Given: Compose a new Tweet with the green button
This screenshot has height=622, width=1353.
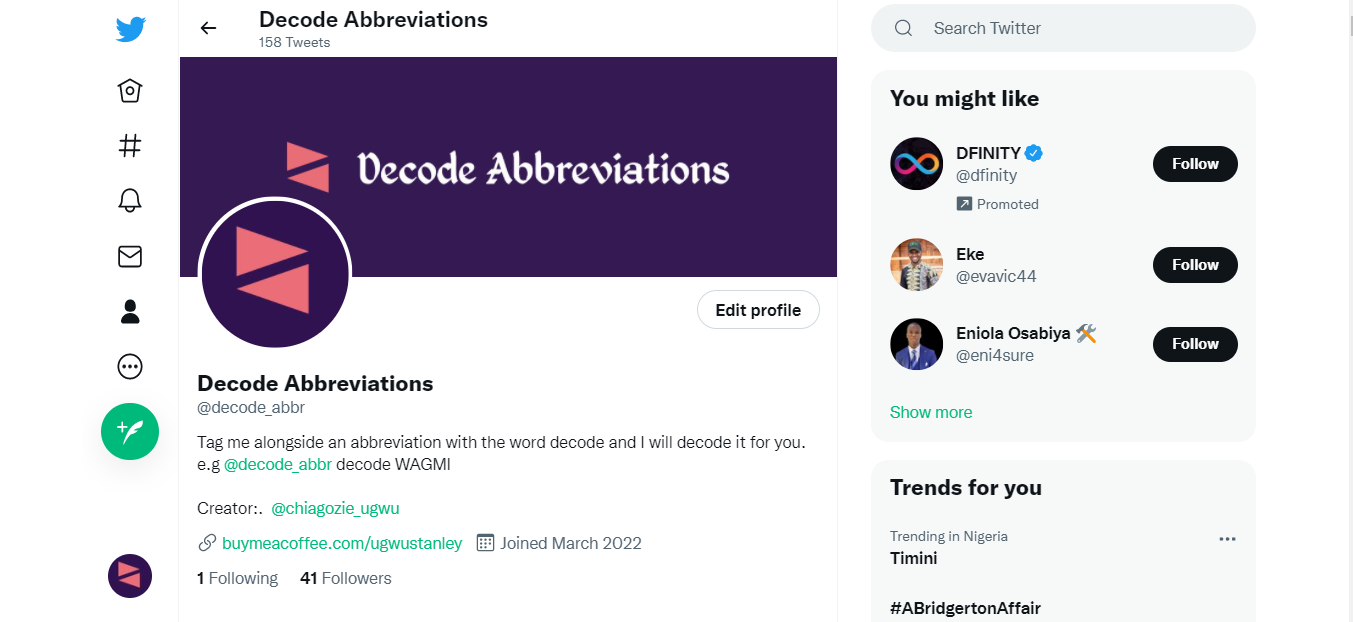Looking at the screenshot, I should [x=130, y=431].
